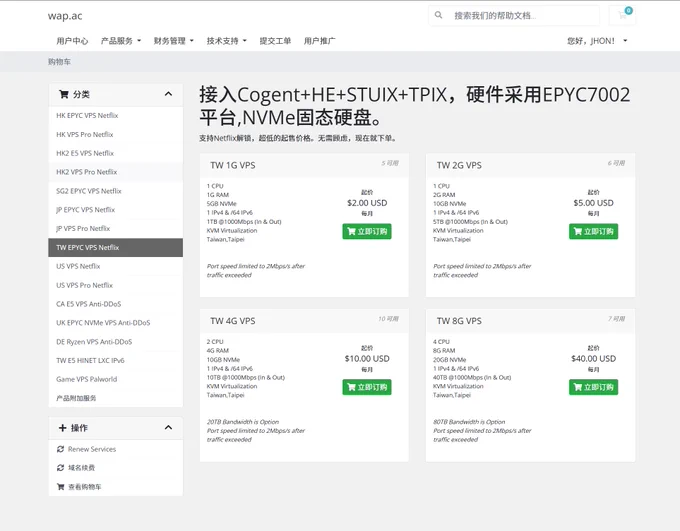Select TW EPYC VPS Netflix category
The width and height of the screenshot is (680, 531).
coord(115,247)
